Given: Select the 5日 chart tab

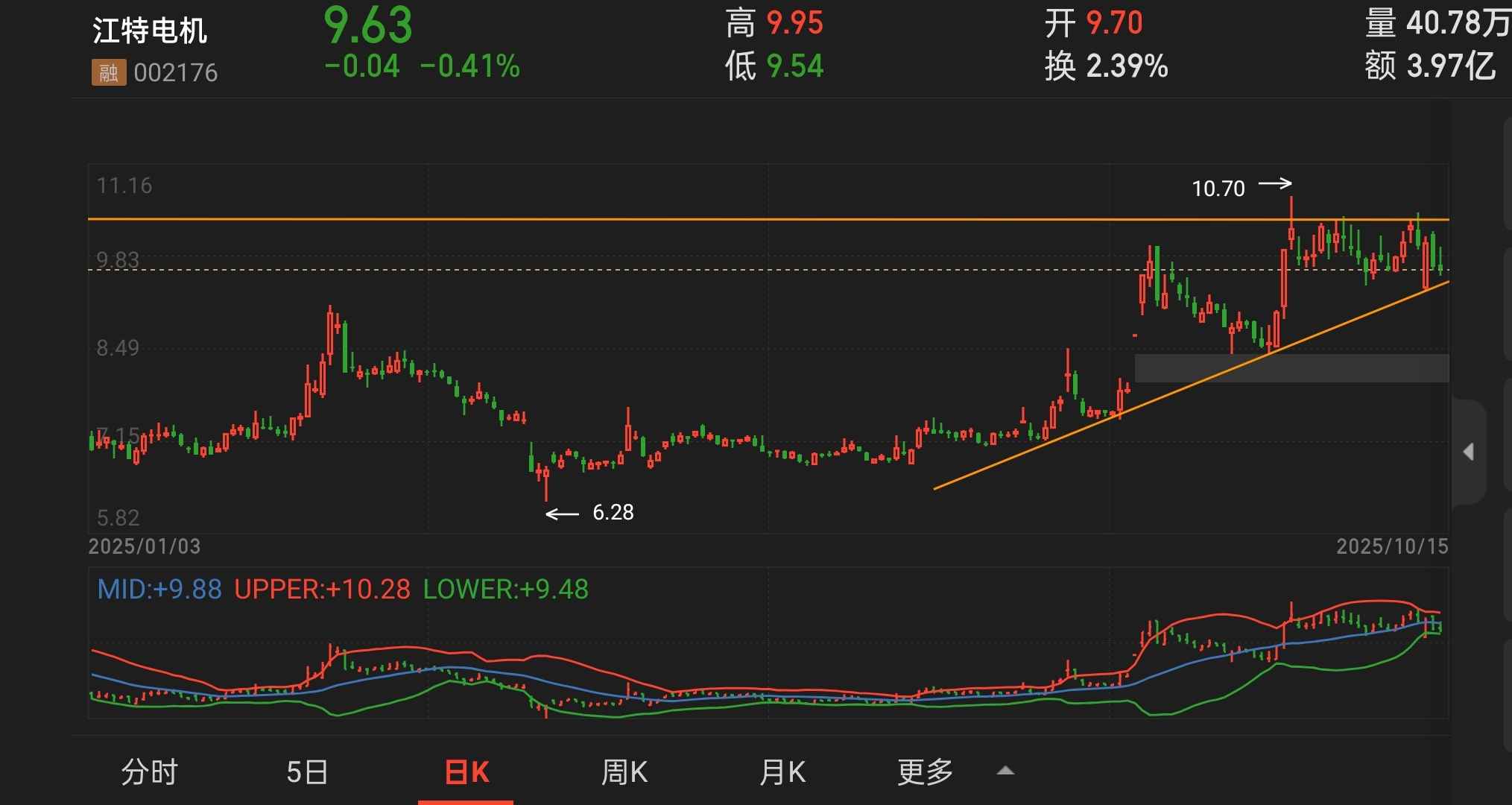Looking at the screenshot, I should click(x=307, y=772).
